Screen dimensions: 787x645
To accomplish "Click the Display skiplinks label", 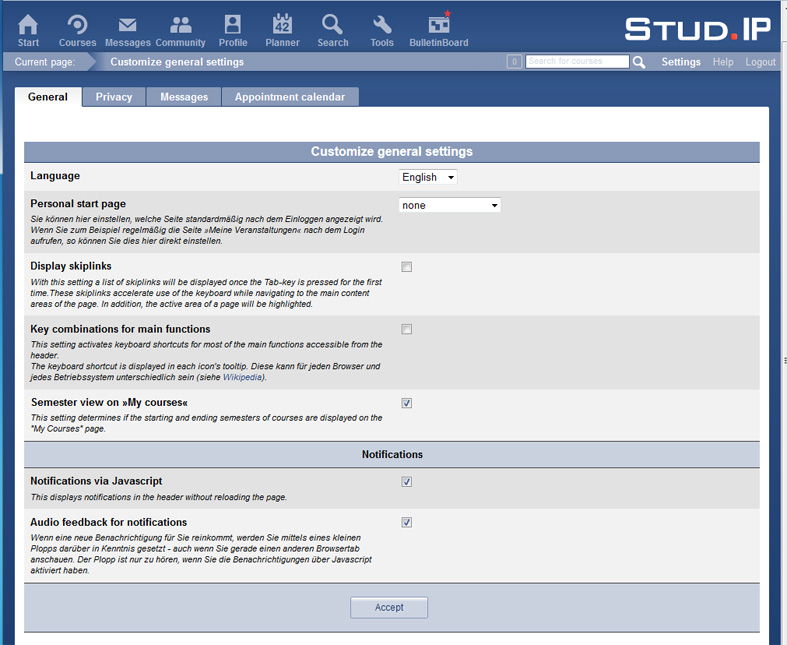I will (71, 266).
